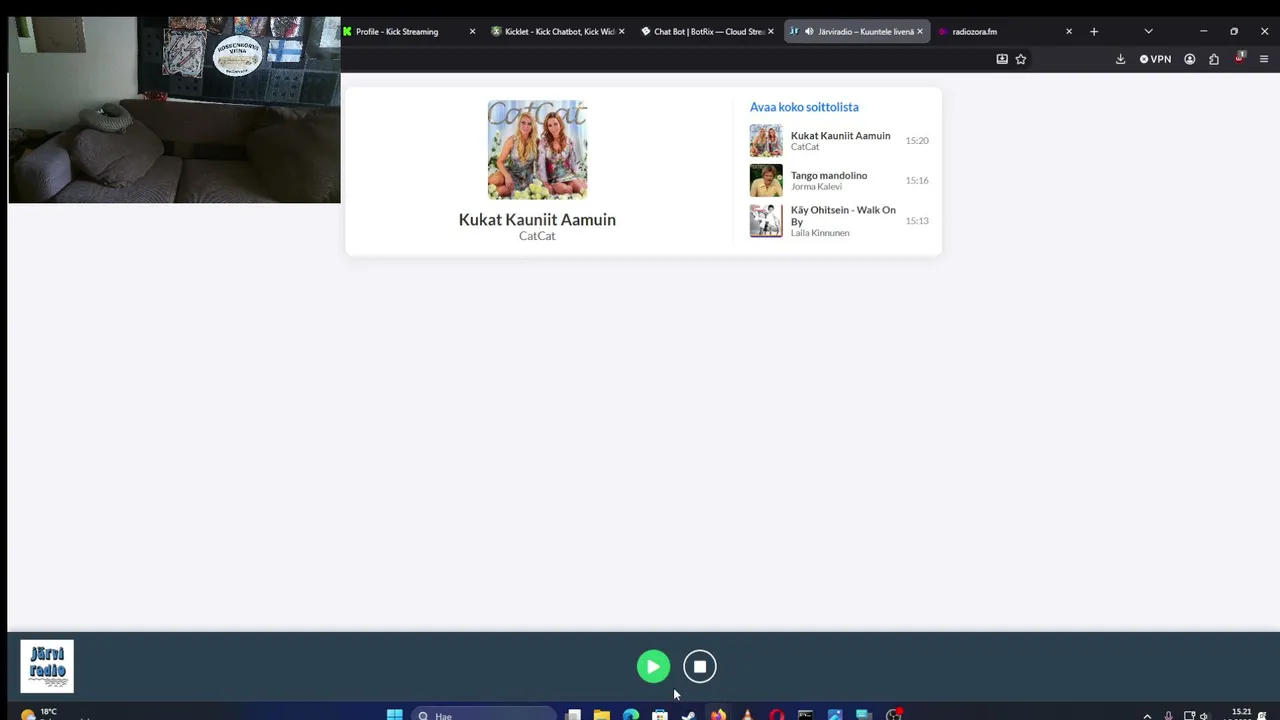Open the Windows Start menu
Viewport: 1280px width, 720px height.
click(394, 714)
